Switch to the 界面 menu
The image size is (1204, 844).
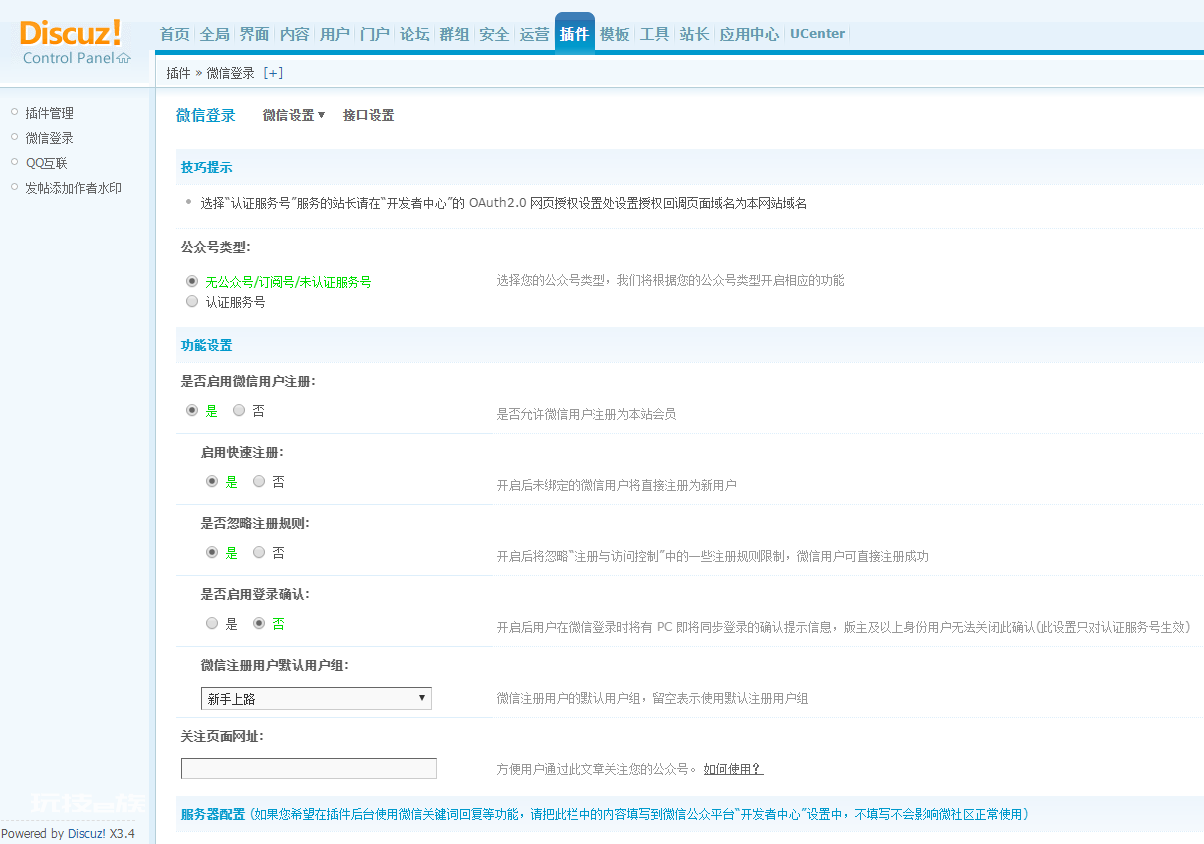[x=255, y=34]
